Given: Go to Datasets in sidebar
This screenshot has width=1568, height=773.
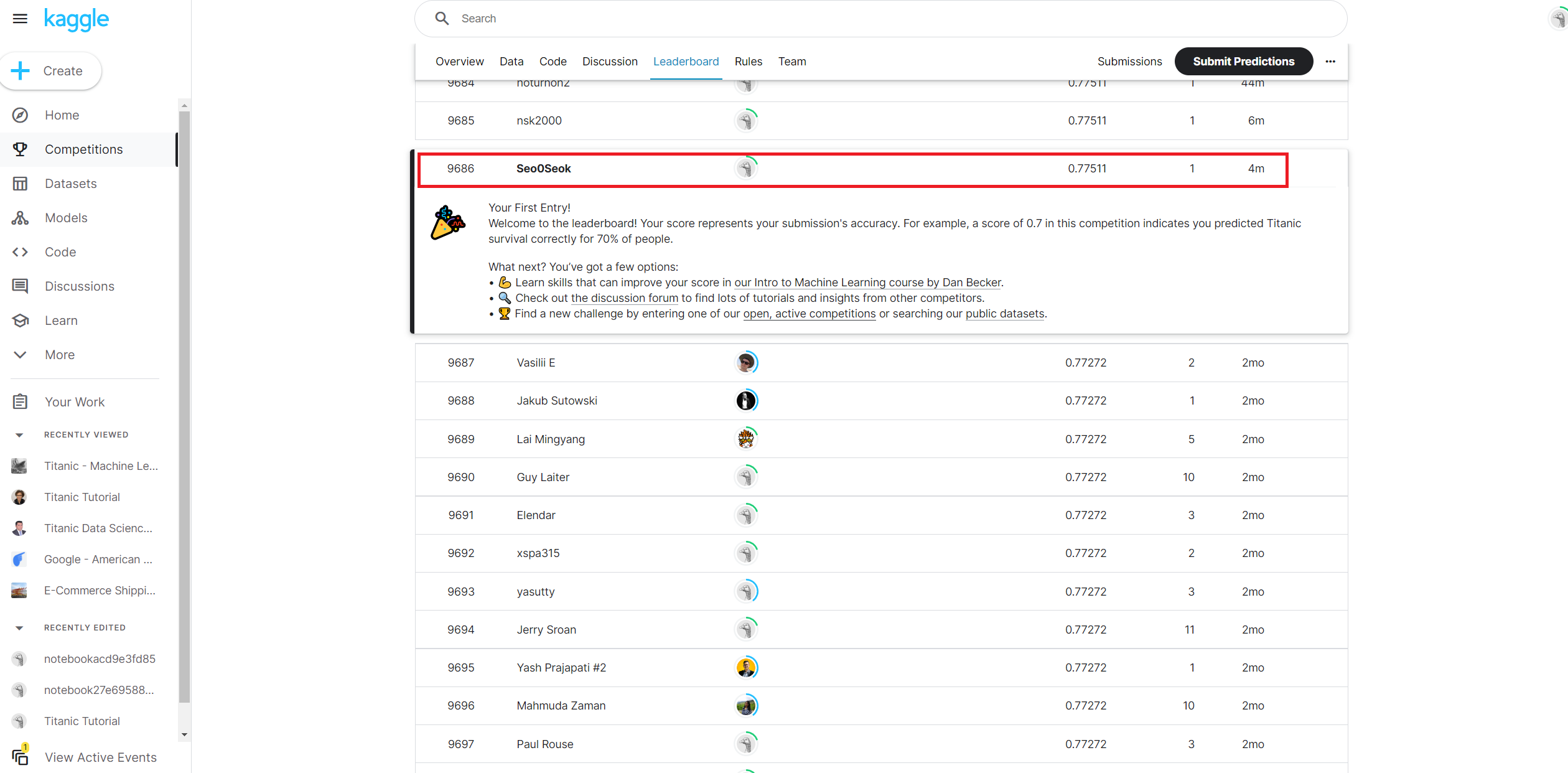Looking at the screenshot, I should click(70, 184).
